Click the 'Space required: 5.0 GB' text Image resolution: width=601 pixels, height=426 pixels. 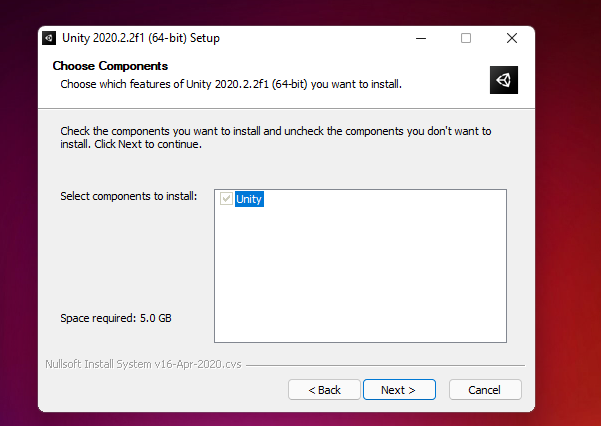116,318
